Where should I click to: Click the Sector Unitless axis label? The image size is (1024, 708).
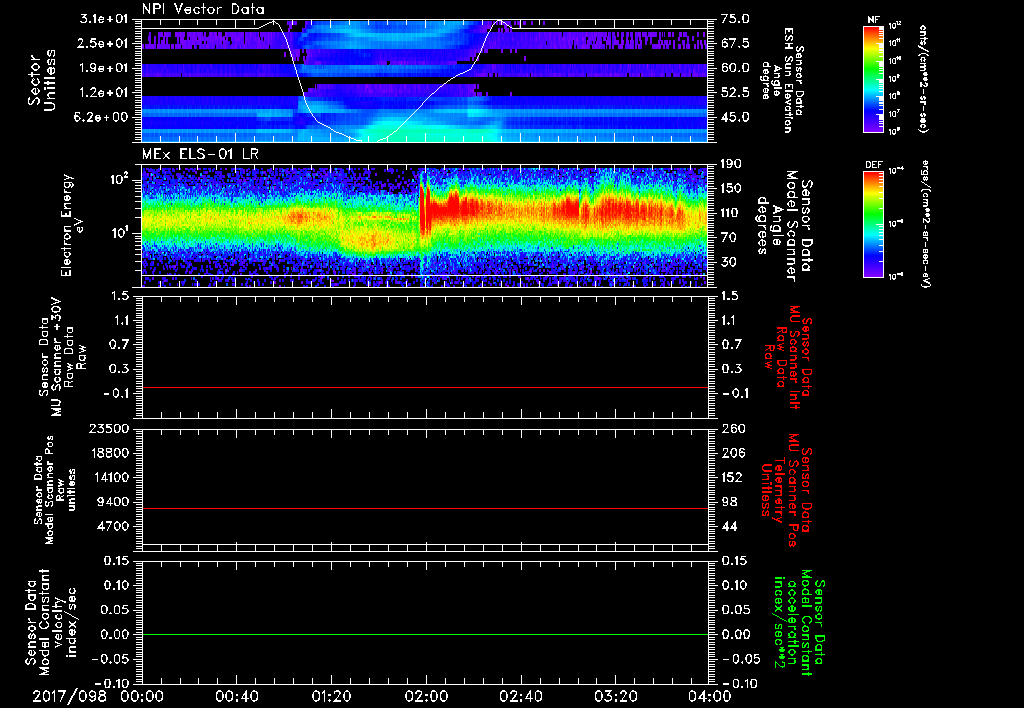click(x=41, y=79)
